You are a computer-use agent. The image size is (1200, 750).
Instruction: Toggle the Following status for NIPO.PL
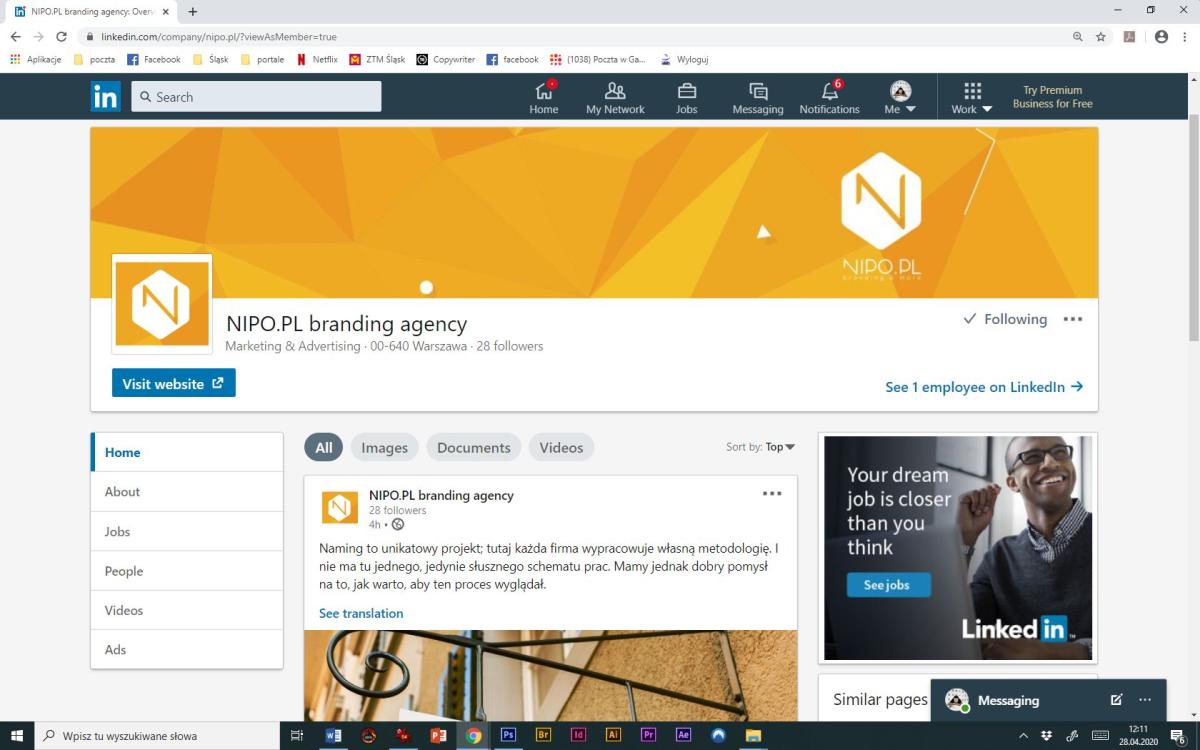tap(1005, 319)
